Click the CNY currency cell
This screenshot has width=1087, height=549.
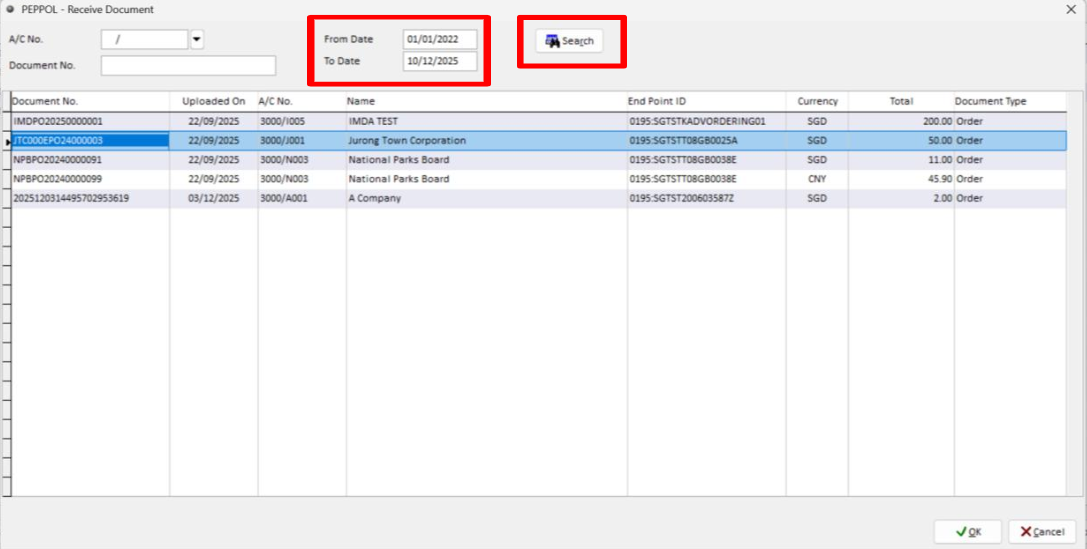(x=817, y=179)
